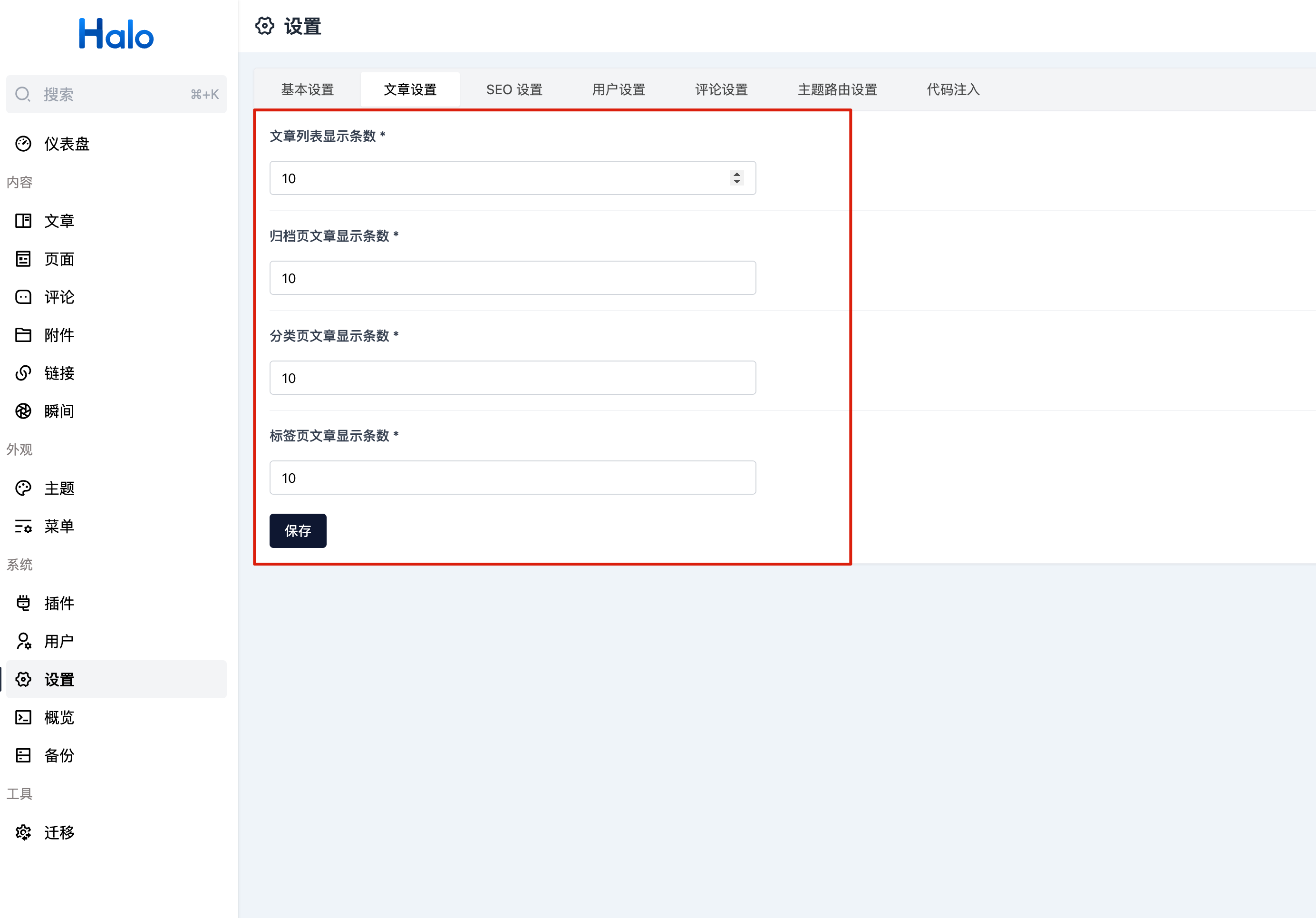Viewport: 1316px width, 918px height.
Task: Click the 备份 backup sidebar icon
Action: [23, 756]
